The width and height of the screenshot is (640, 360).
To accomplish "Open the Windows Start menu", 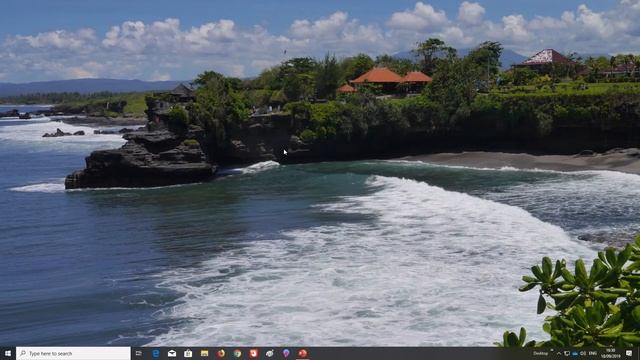I will click(8, 353).
